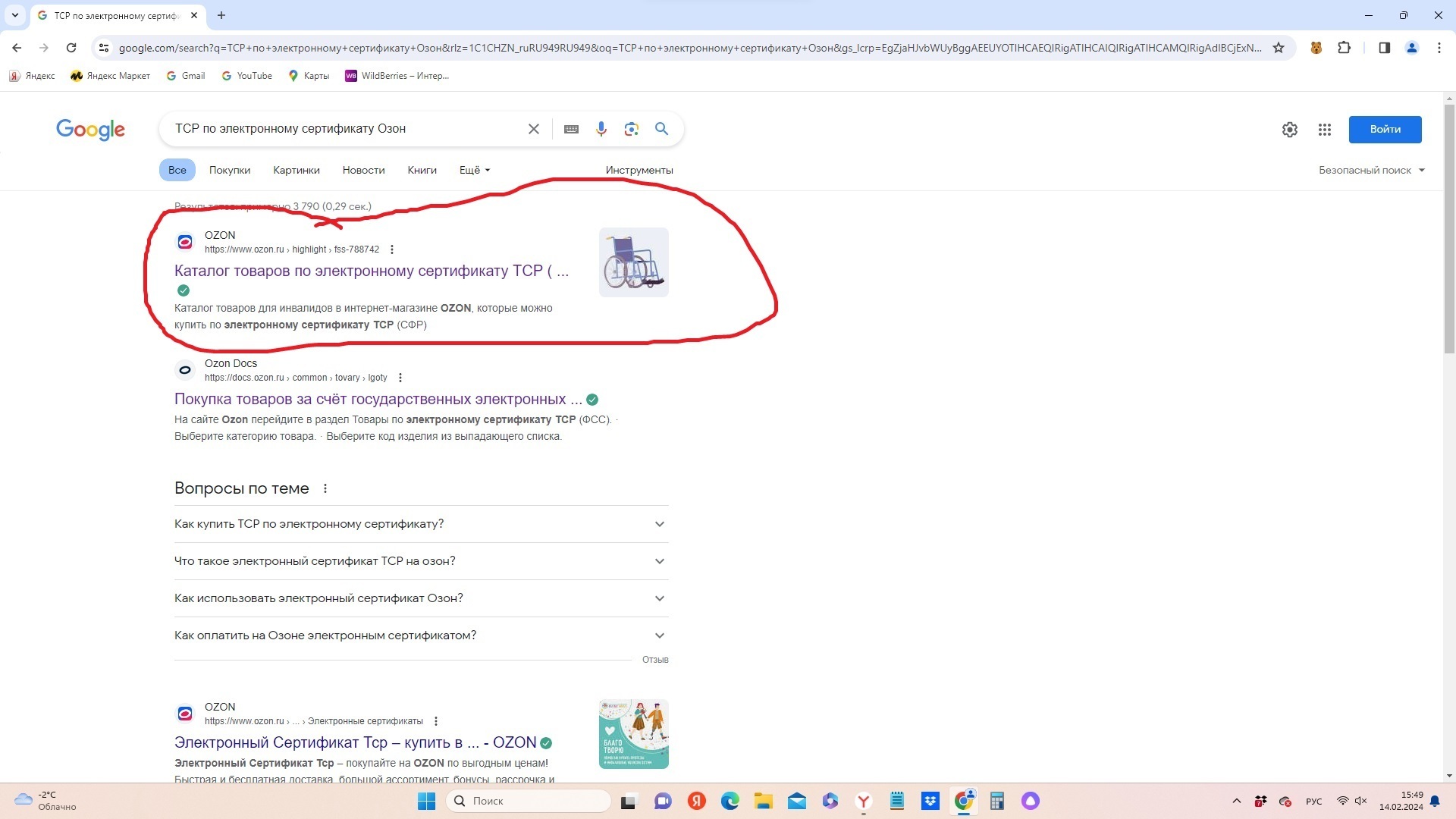Click the voice search microphone icon

point(601,129)
